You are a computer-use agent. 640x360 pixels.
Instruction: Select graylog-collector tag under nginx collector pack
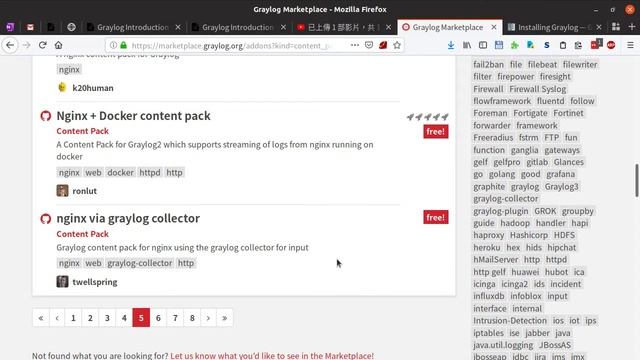pos(140,263)
